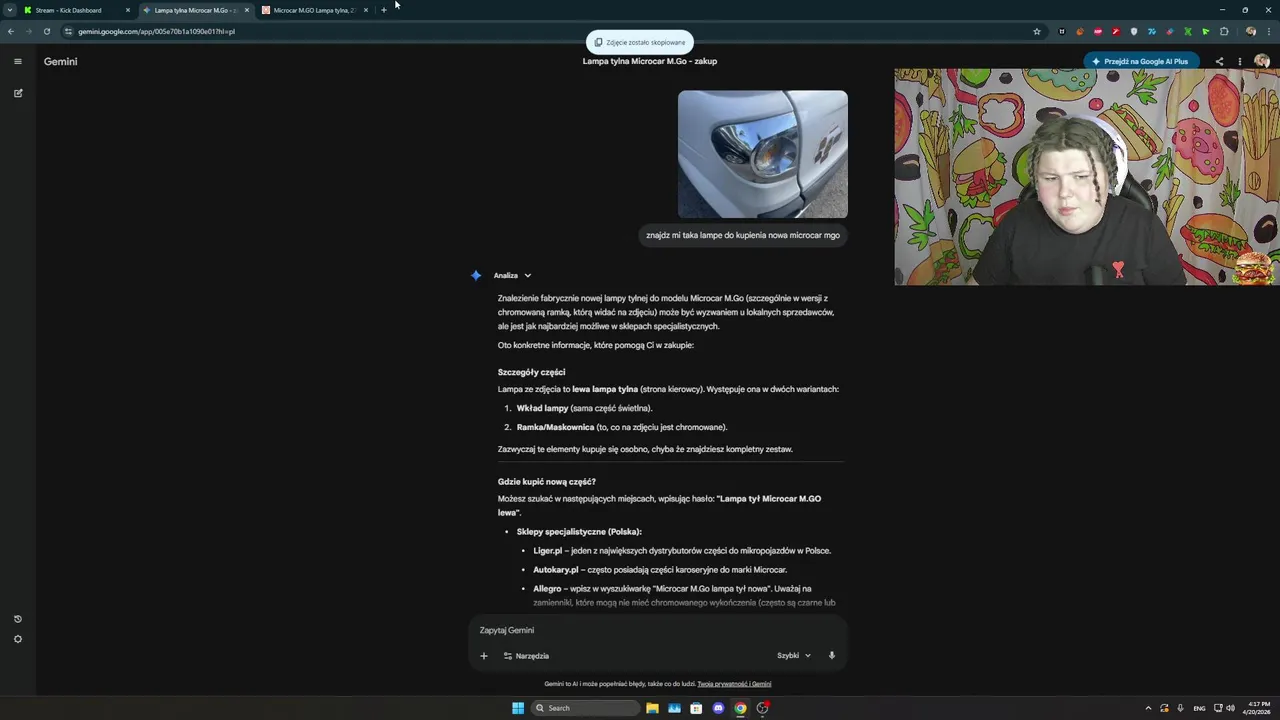This screenshot has height=720, width=1280.
Task: Start a new chat with pencil icon
Action: (17, 93)
